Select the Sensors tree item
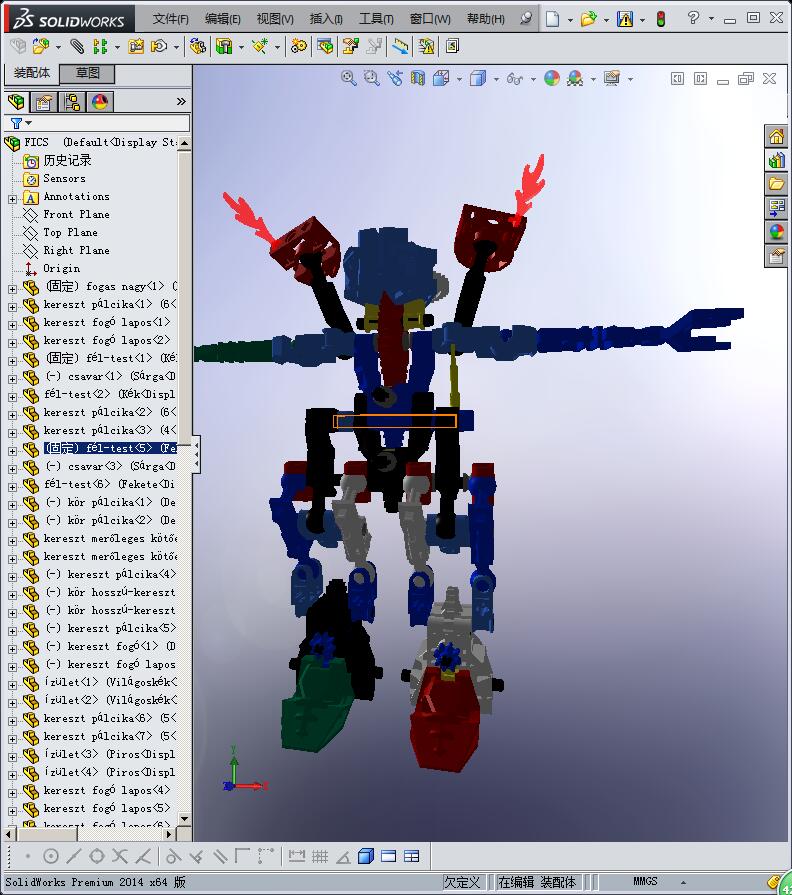The image size is (792, 895). 64,179
